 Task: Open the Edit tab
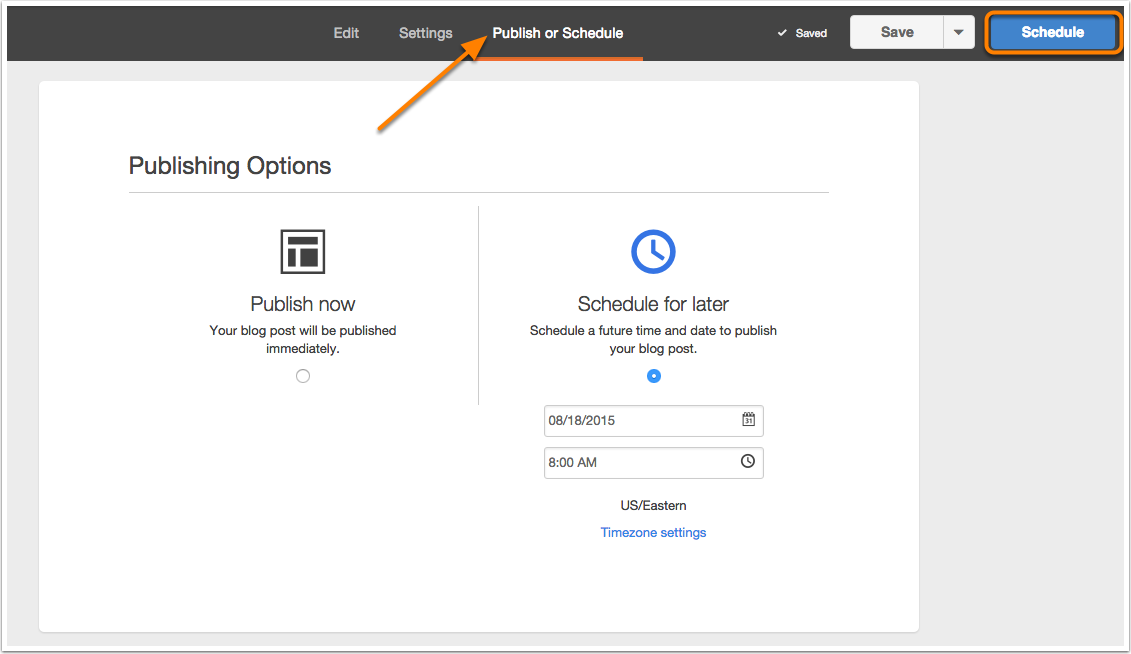pos(346,33)
